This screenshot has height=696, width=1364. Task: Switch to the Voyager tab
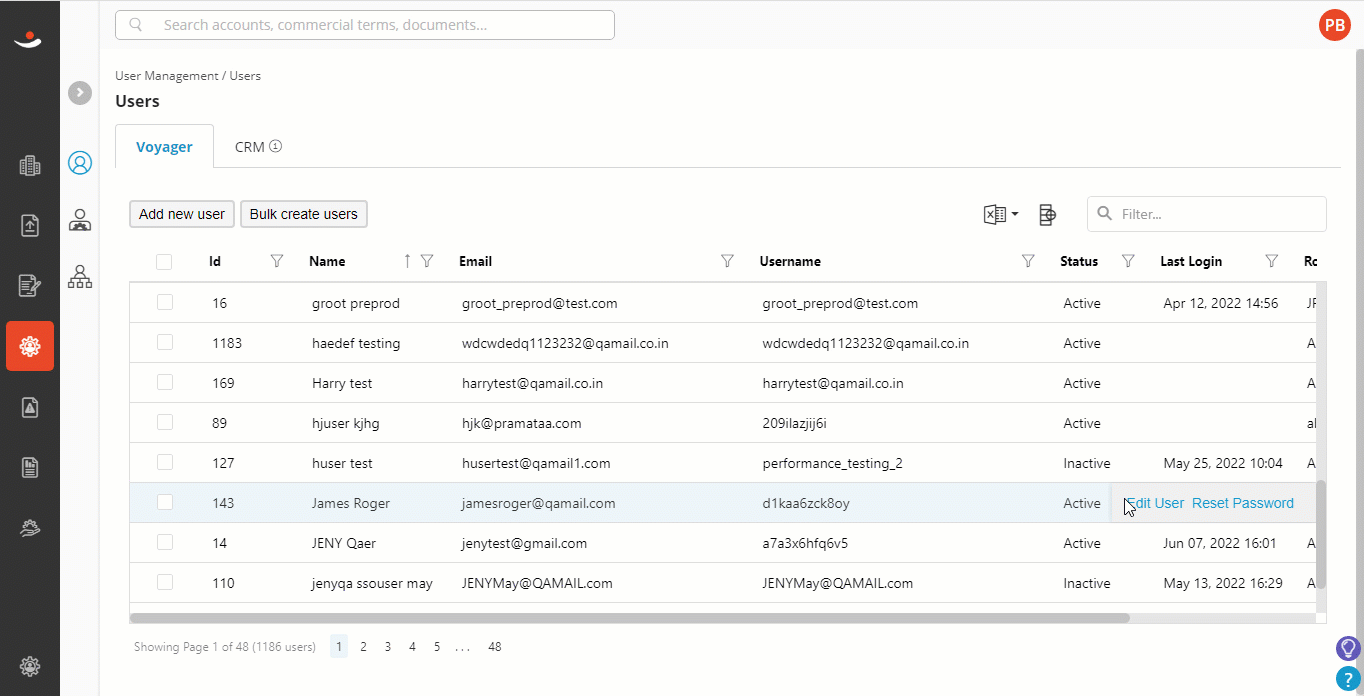click(x=164, y=146)
